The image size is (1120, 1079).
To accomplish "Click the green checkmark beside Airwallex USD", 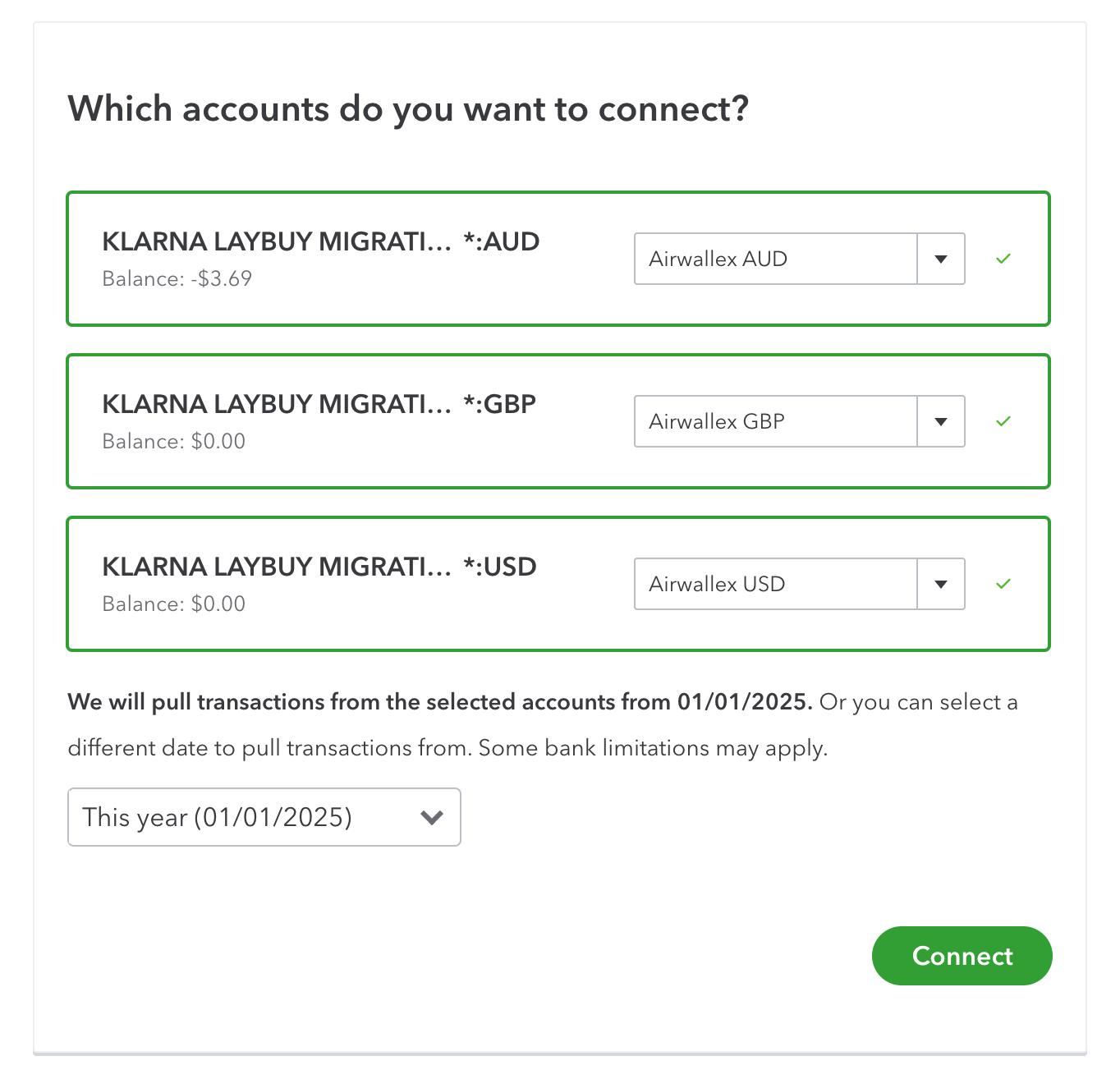I will [x=1003, y=584].
